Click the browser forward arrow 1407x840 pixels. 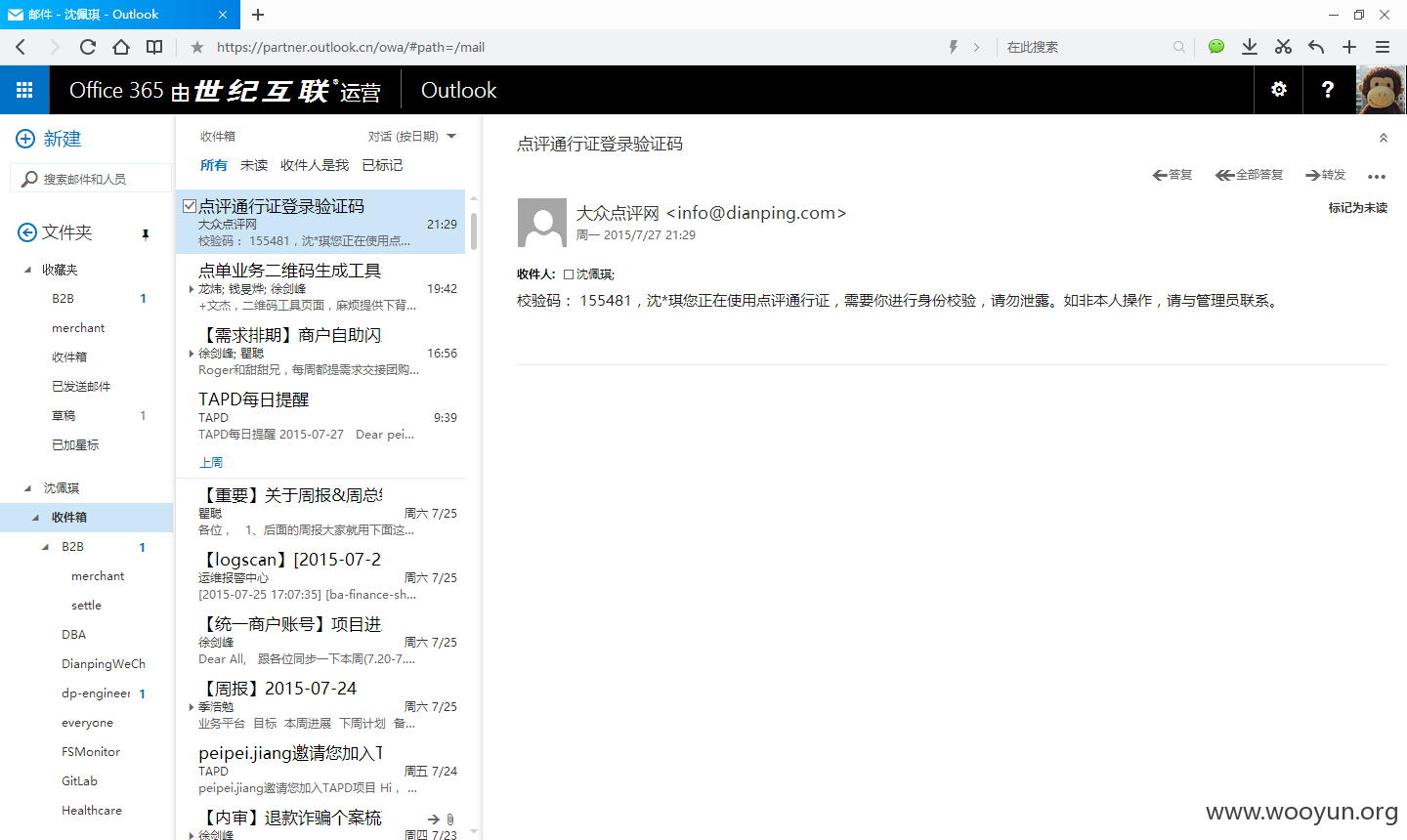(x=54, y=47)
